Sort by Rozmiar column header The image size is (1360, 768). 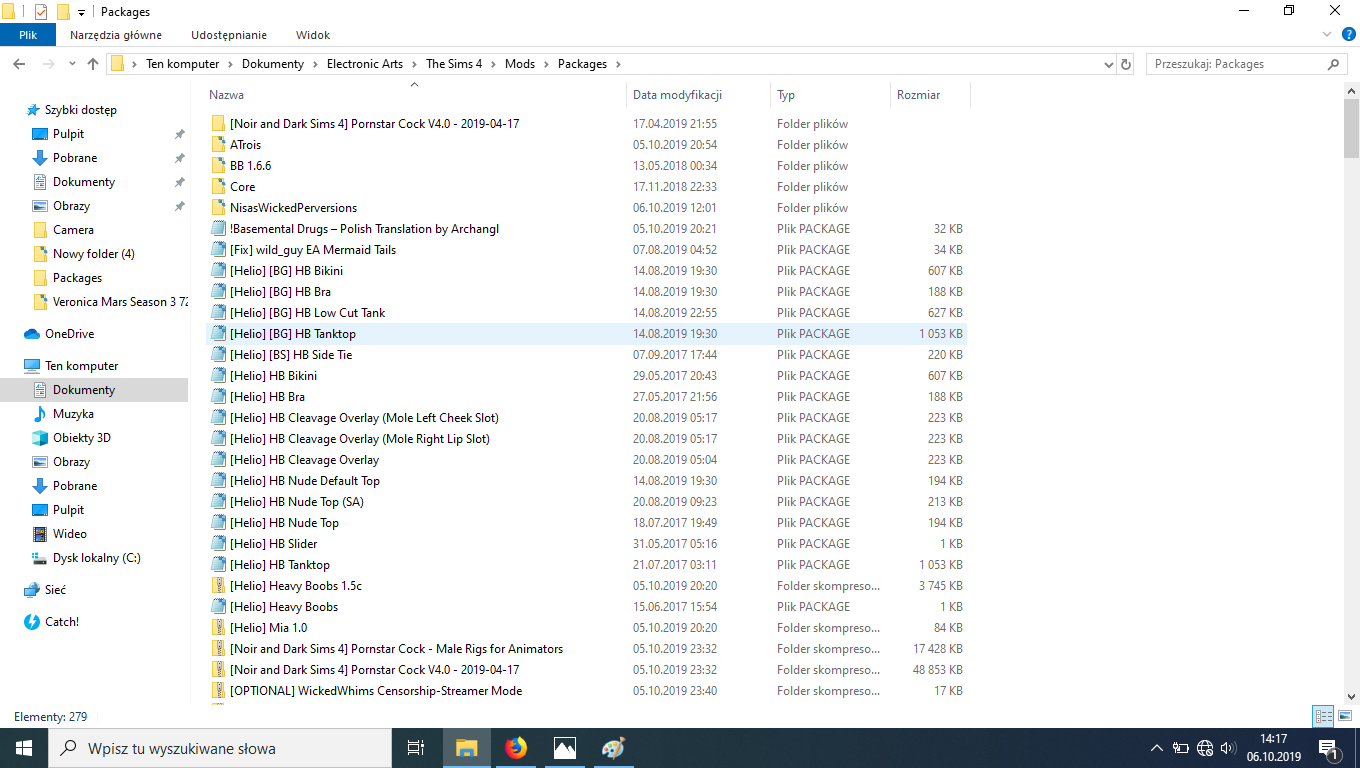(x=930, y=95)
